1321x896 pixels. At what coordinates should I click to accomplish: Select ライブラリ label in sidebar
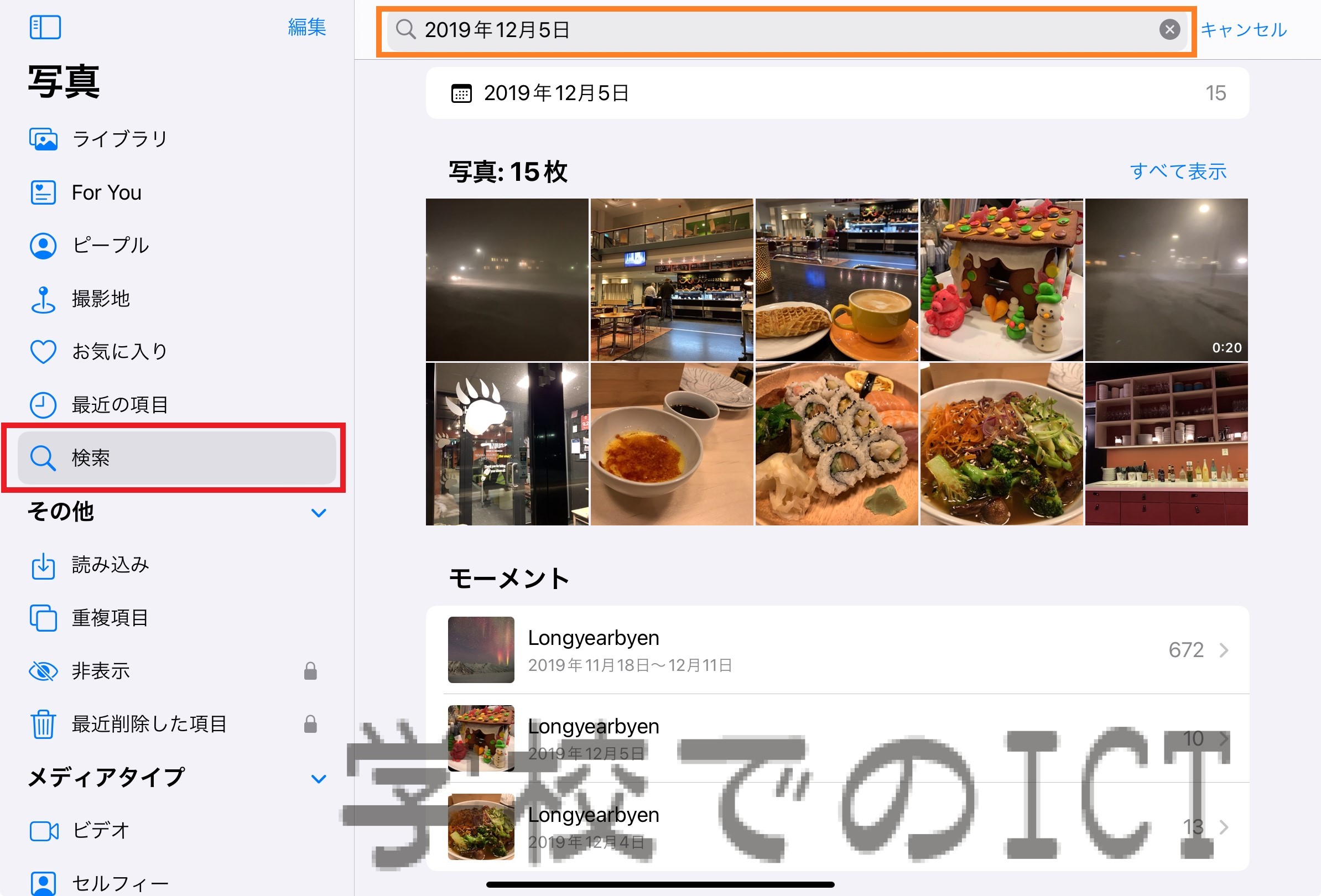click(x=120, y=139)
